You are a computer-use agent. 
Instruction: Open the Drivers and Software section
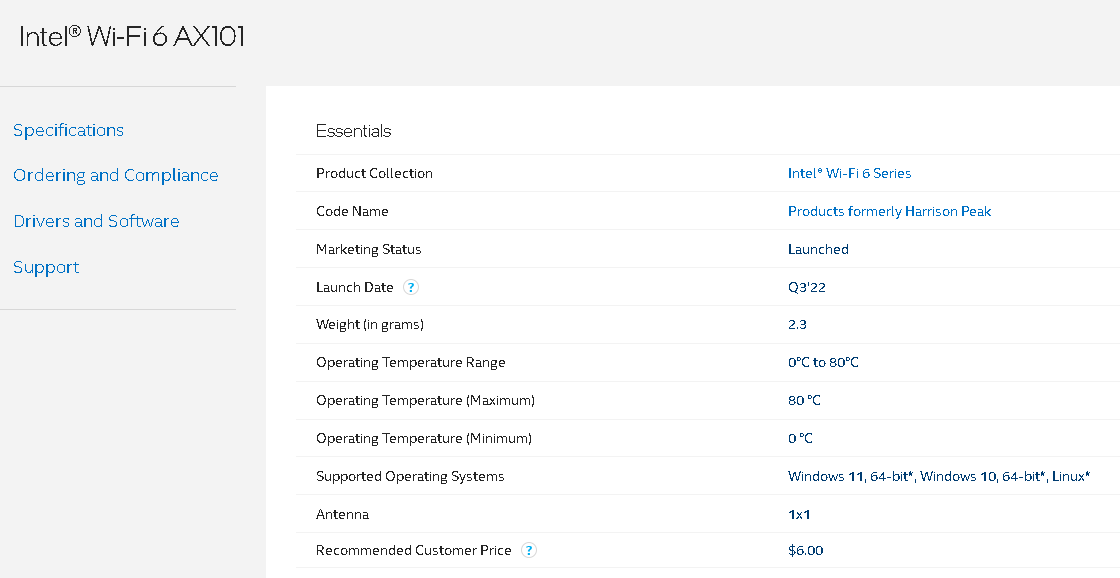tap(96, 221)
